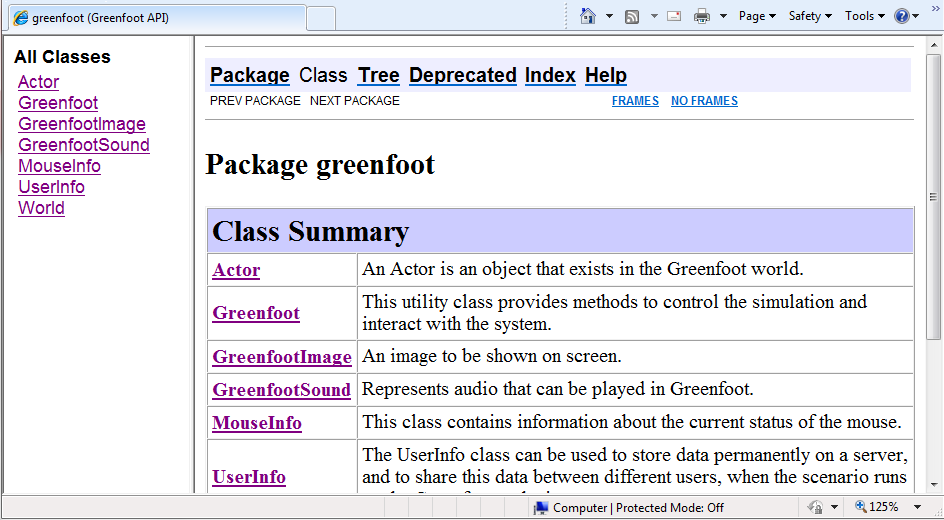Open the Safety menu

[x=810, y=16]
